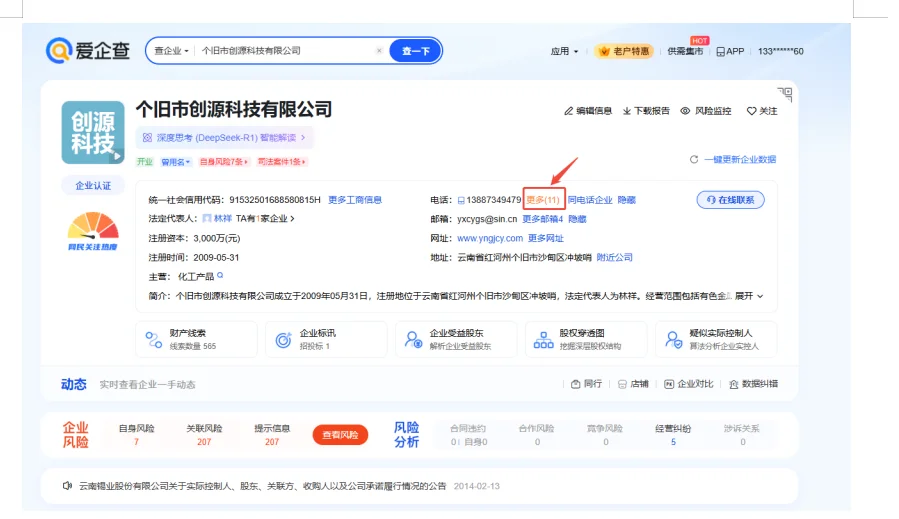Click the 查一下 search button
The image size is (899, 519).
[416, 50]
